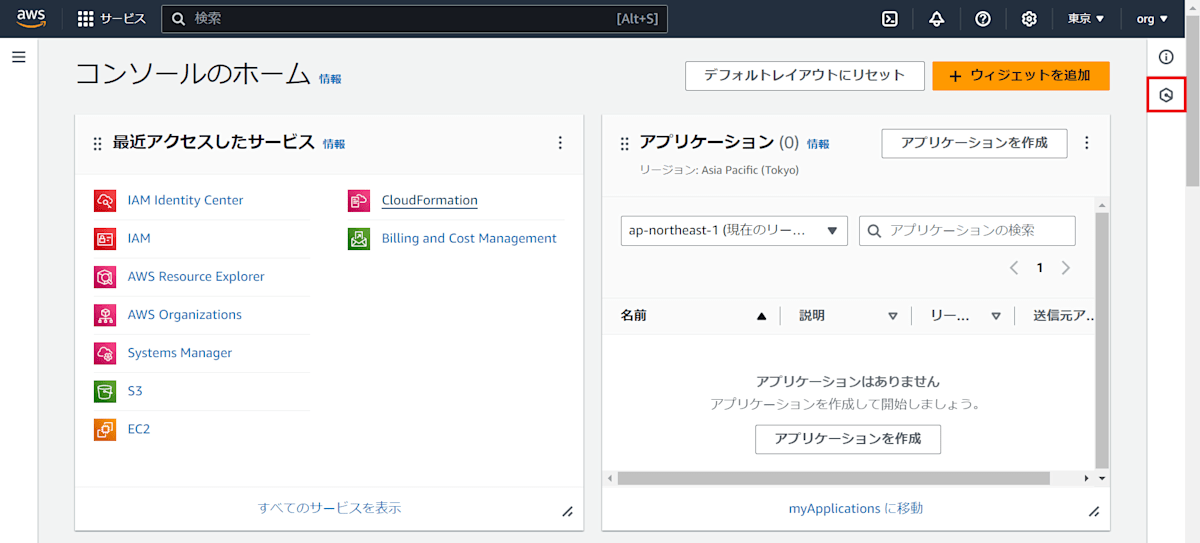1200x543 pixels.
Task: Grab recently visited widget drag handle
Action: pos(97,144)
